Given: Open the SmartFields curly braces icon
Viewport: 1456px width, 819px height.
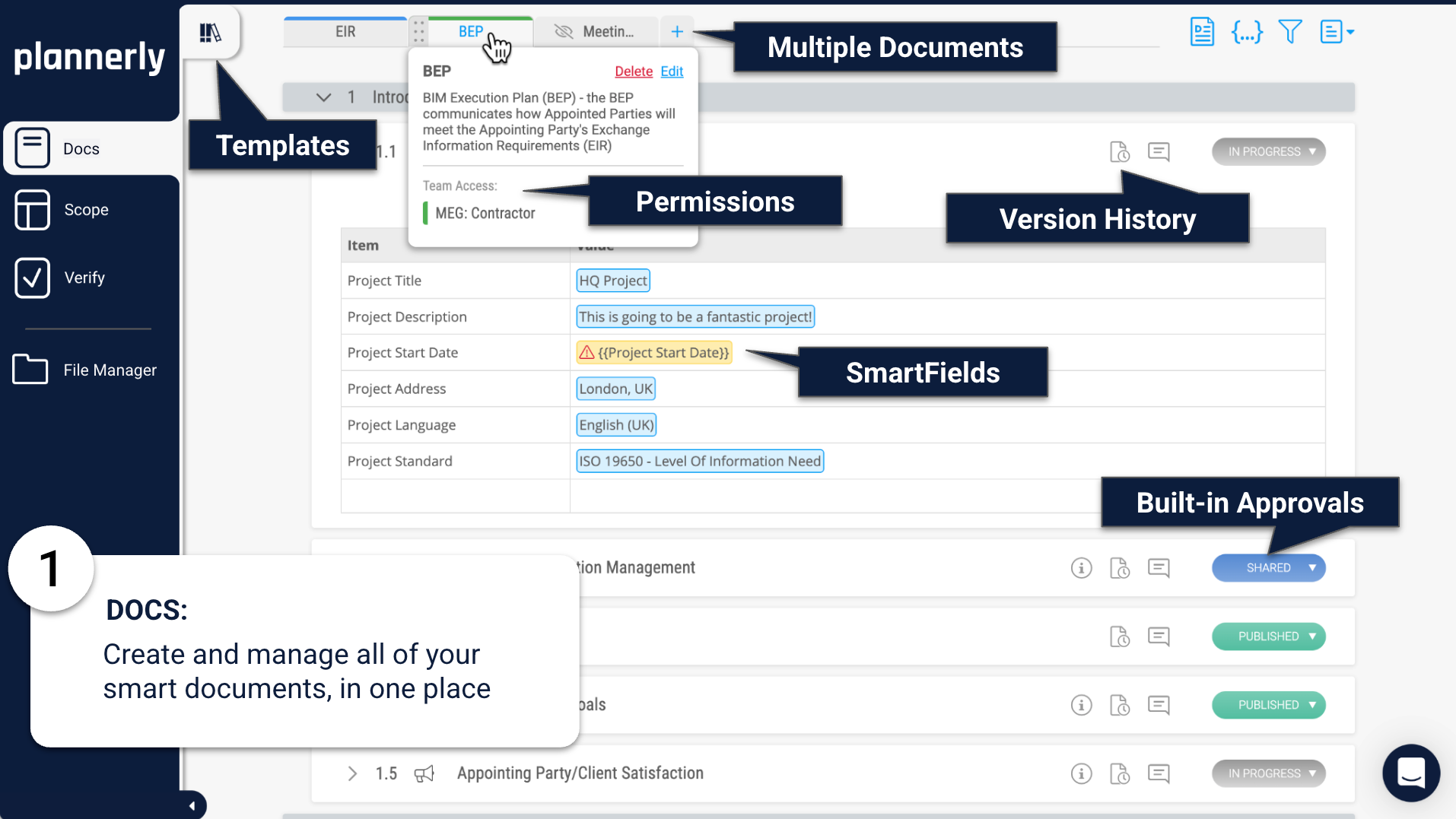Looking at the screenshot, I should tap(1247, 32).
